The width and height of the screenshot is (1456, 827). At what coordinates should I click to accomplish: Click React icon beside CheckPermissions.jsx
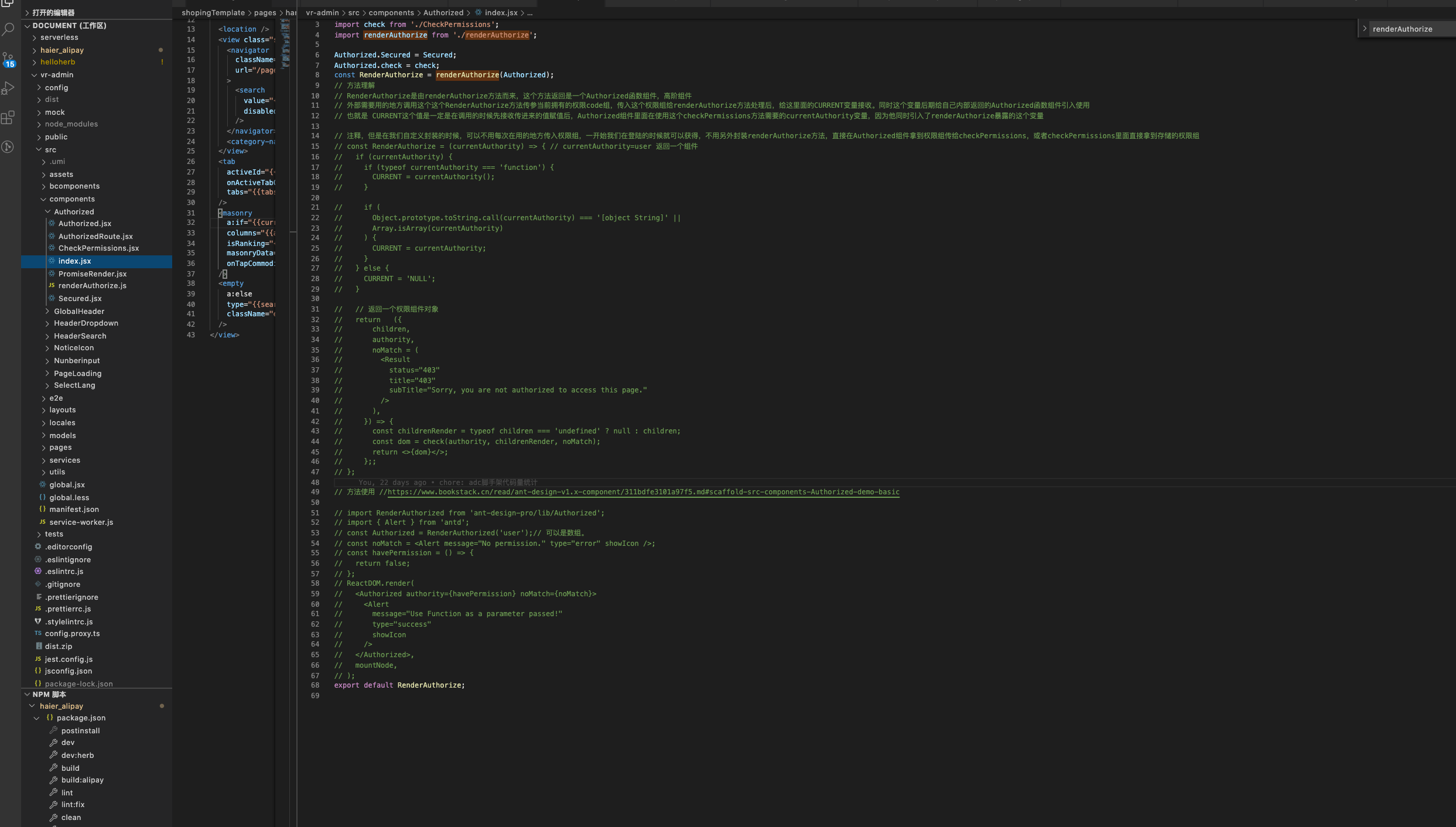click(52, 248)
